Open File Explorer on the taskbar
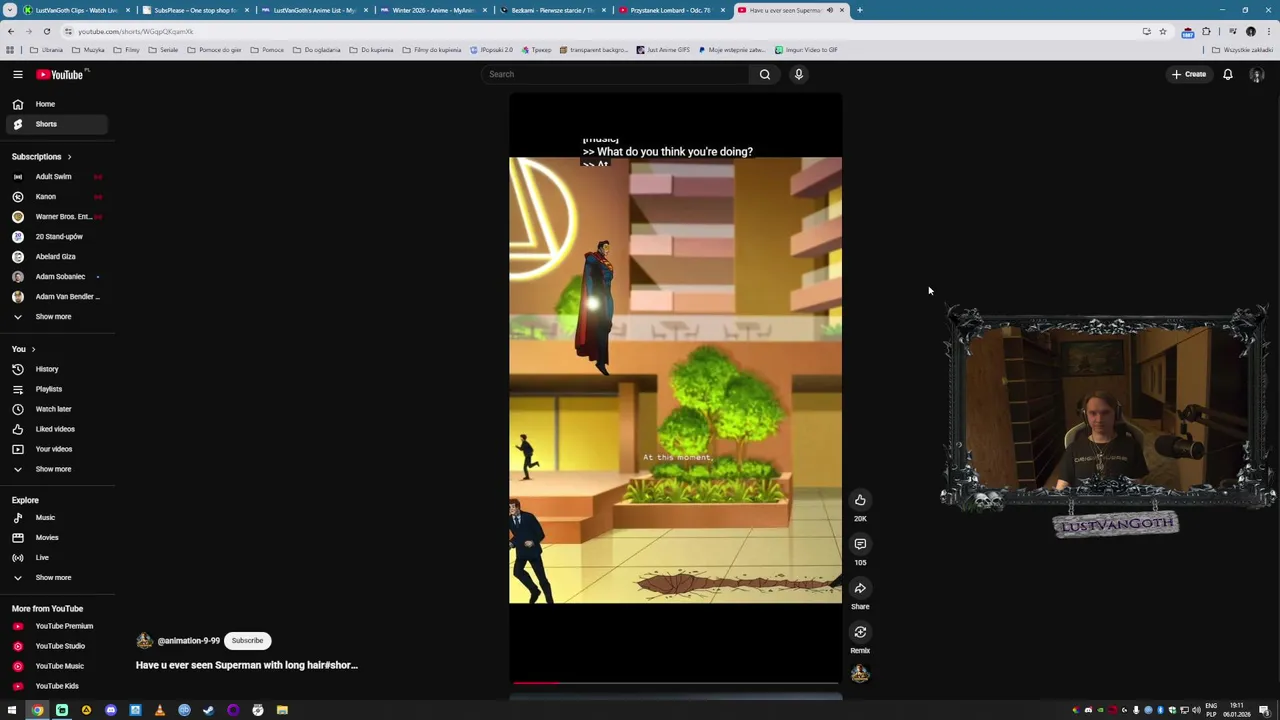 (x=282, y=710)
